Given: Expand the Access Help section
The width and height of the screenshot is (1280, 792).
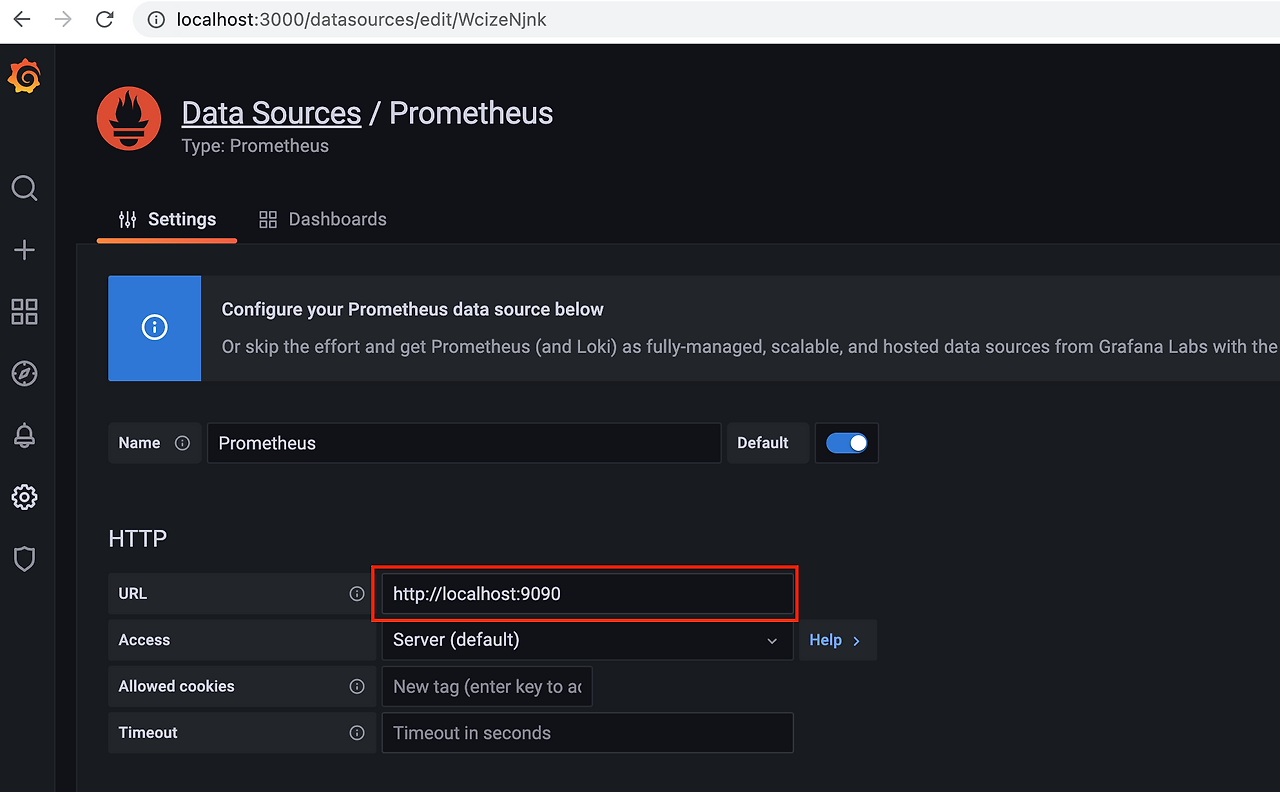Looking at the screenshot, I should pos(836,640).
